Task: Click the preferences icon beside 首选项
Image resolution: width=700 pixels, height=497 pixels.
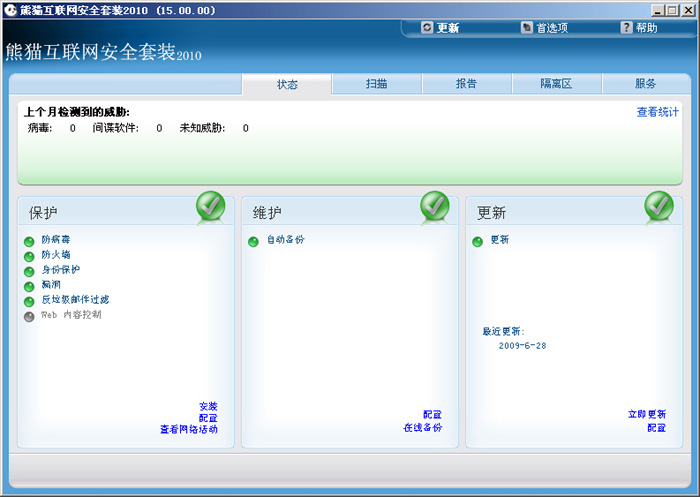Action: point(527,28)
